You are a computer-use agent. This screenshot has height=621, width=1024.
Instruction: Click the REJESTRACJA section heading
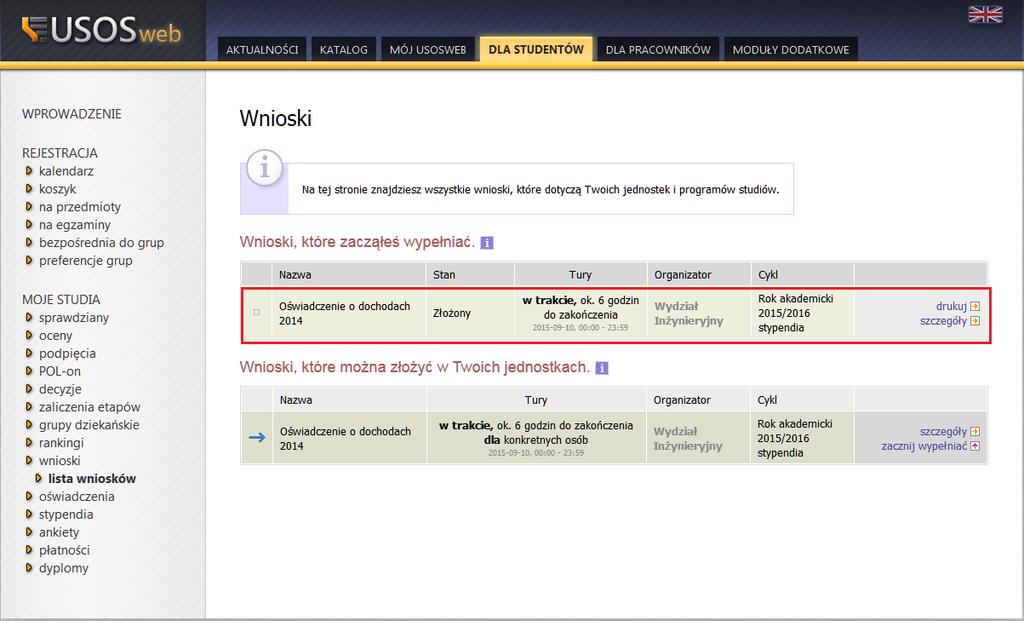(x=60, y=153)
